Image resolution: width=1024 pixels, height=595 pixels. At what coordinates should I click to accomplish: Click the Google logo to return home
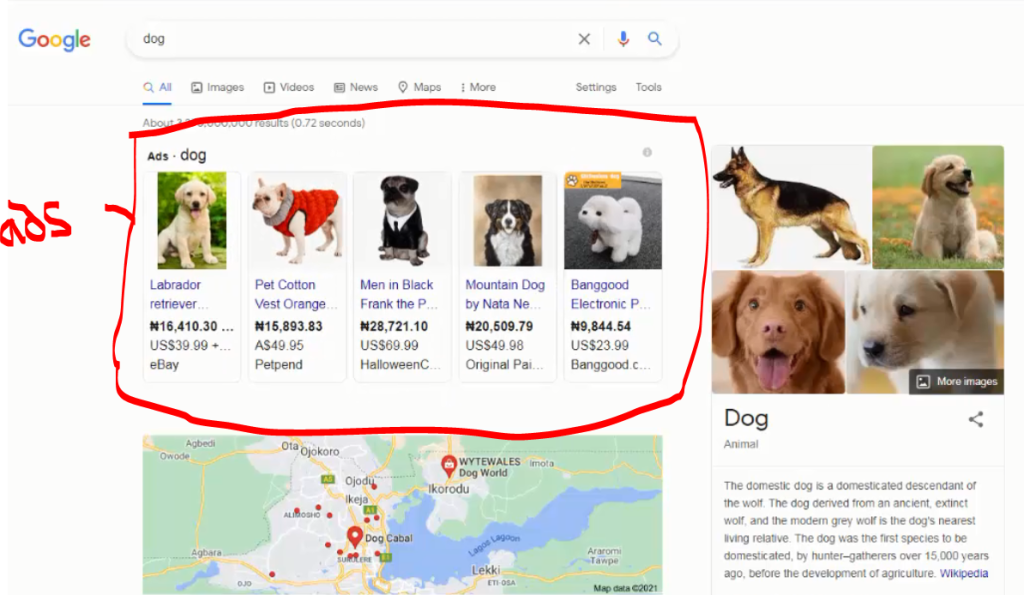tap(53, 39)
